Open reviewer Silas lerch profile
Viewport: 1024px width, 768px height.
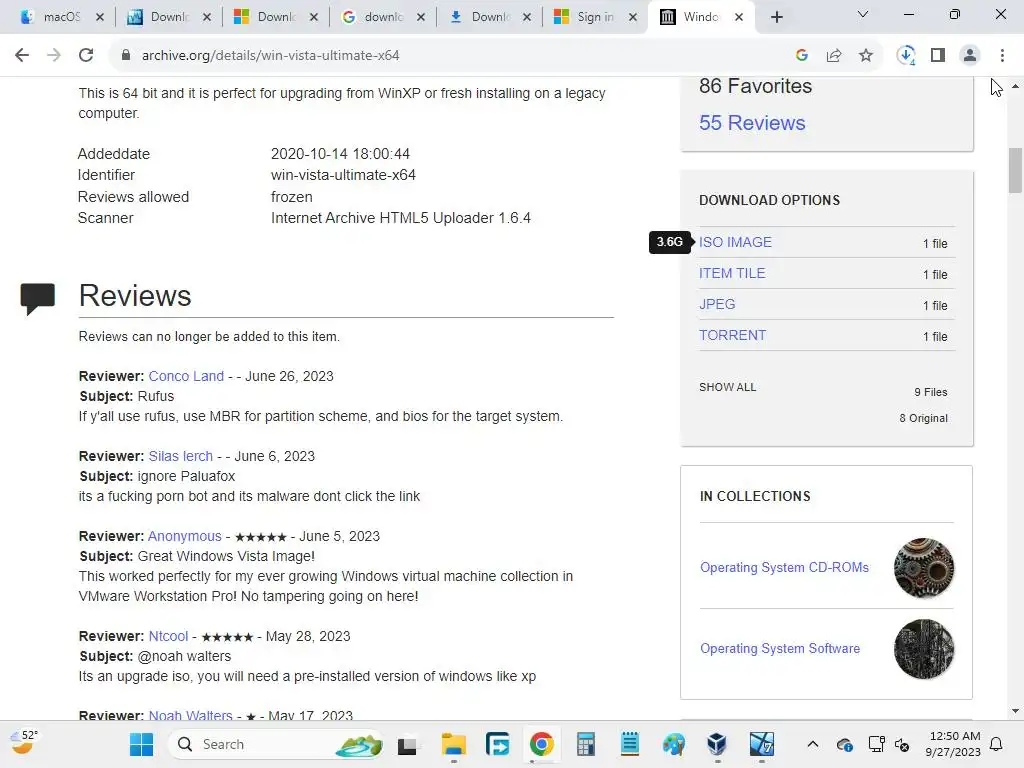click(x=180, y=456)
